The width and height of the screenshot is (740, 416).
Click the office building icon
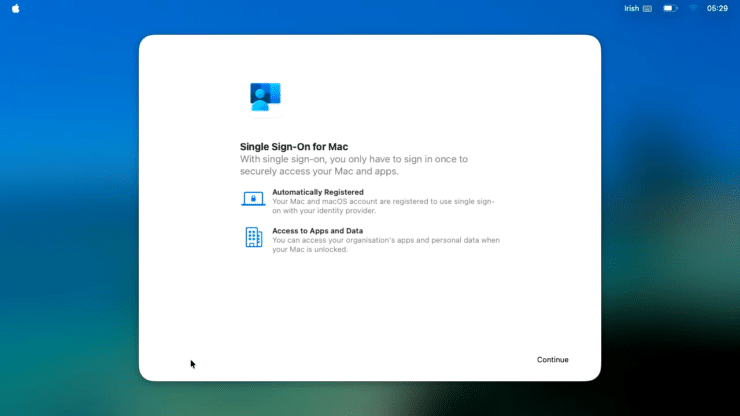click(x=253, y=237)
